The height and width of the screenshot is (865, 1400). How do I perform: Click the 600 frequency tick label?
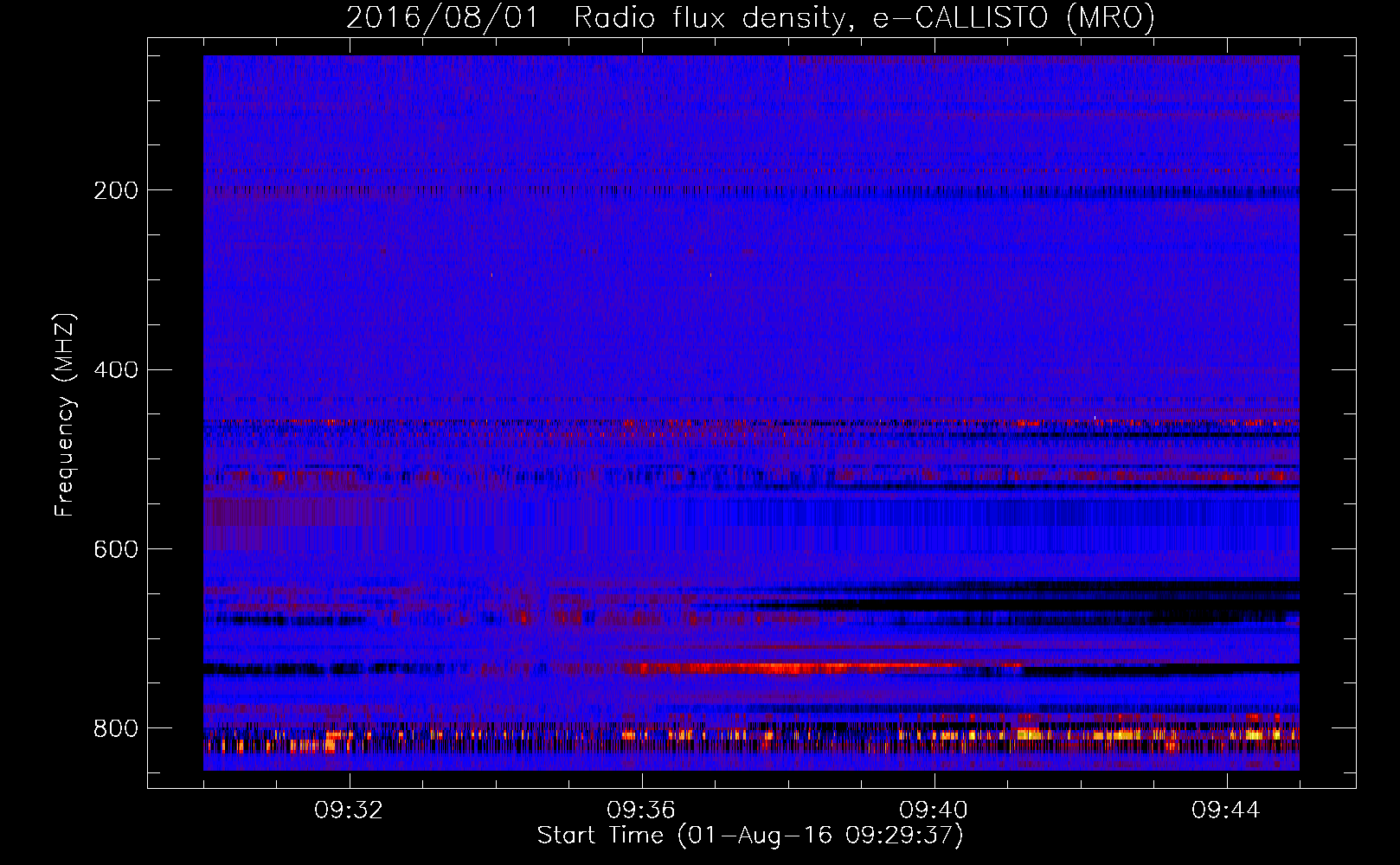(116, 550)
